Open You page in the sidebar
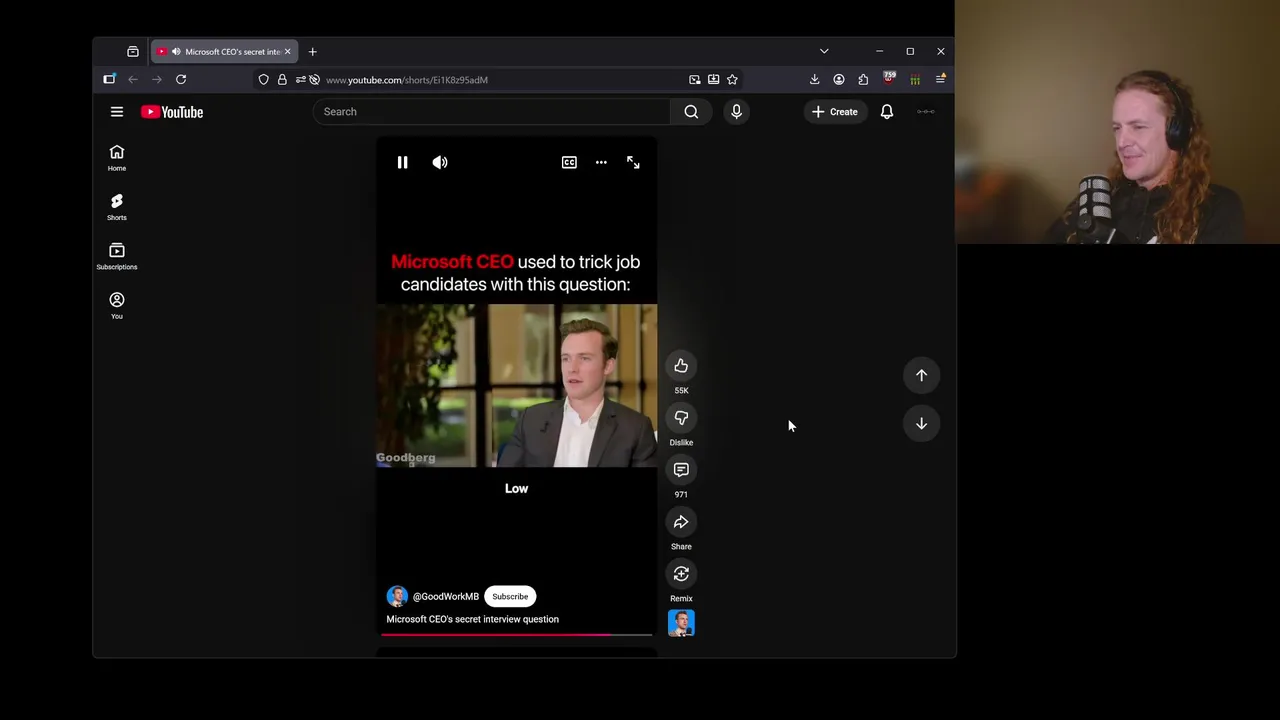The image size is (1280, 720). tap(117, 306)
